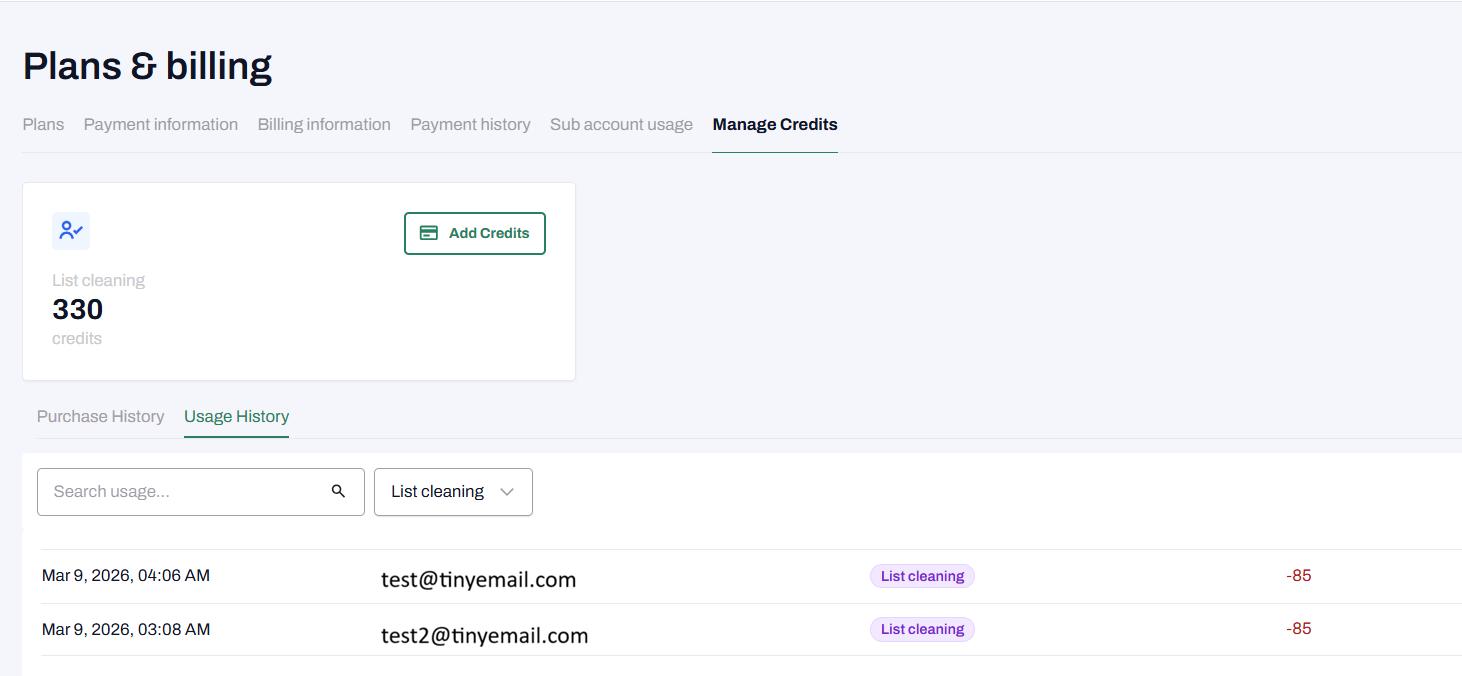
Task: Open the Payment information tab
Action: click(x=161, y=125)
